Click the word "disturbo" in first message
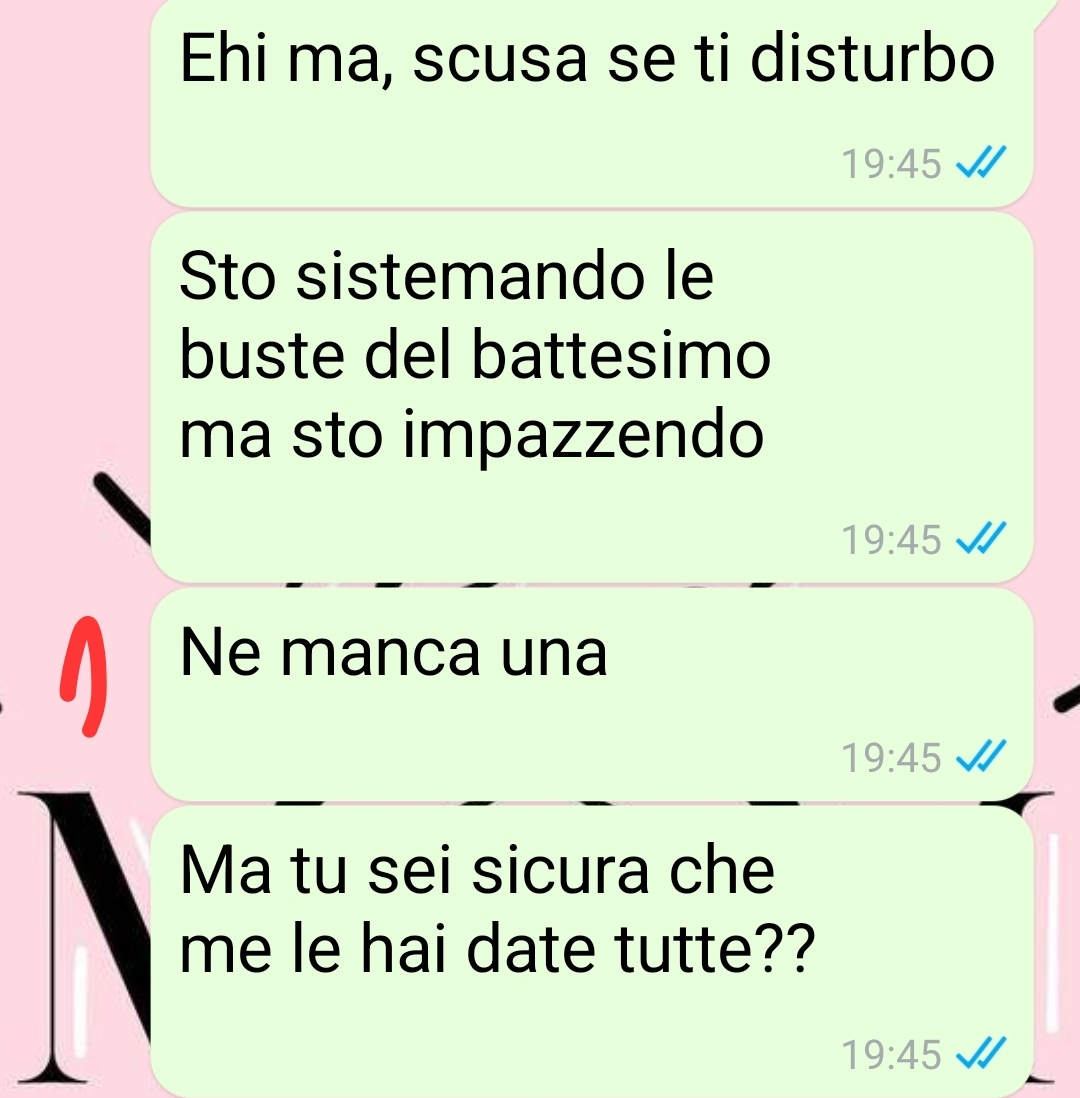The image size is (1080, 1098). [x=872, y=57]
